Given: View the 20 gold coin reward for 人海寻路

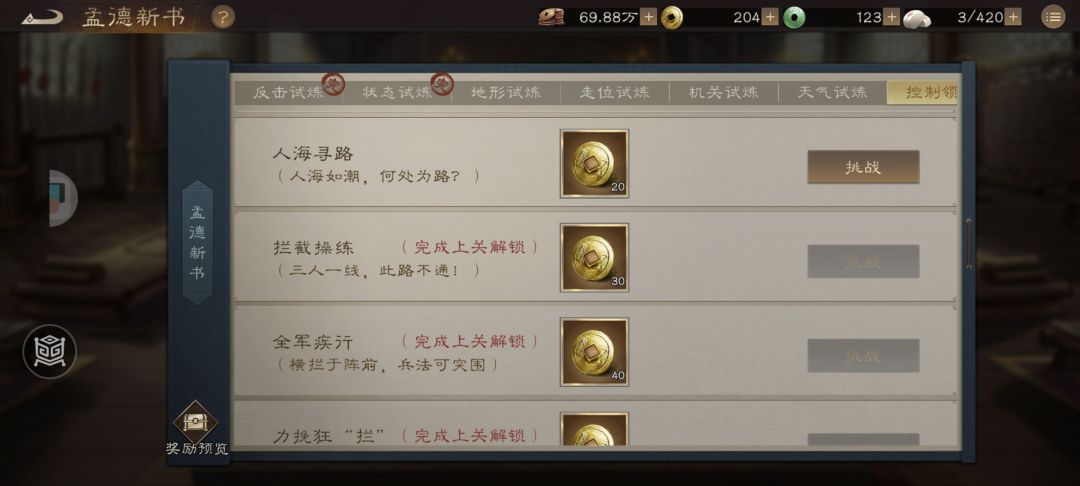Looking at the screenshot, I should 594,164.
